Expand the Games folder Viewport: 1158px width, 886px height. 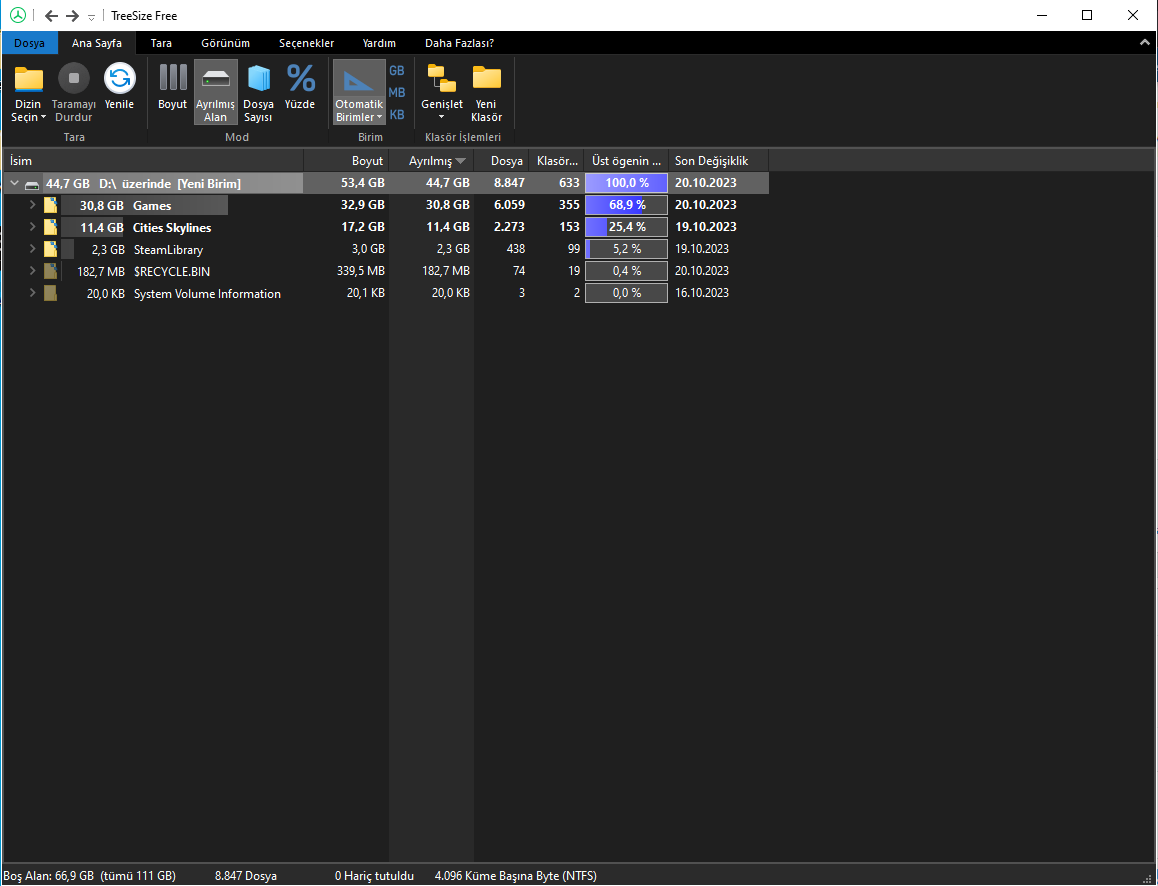tap(32, 205)
